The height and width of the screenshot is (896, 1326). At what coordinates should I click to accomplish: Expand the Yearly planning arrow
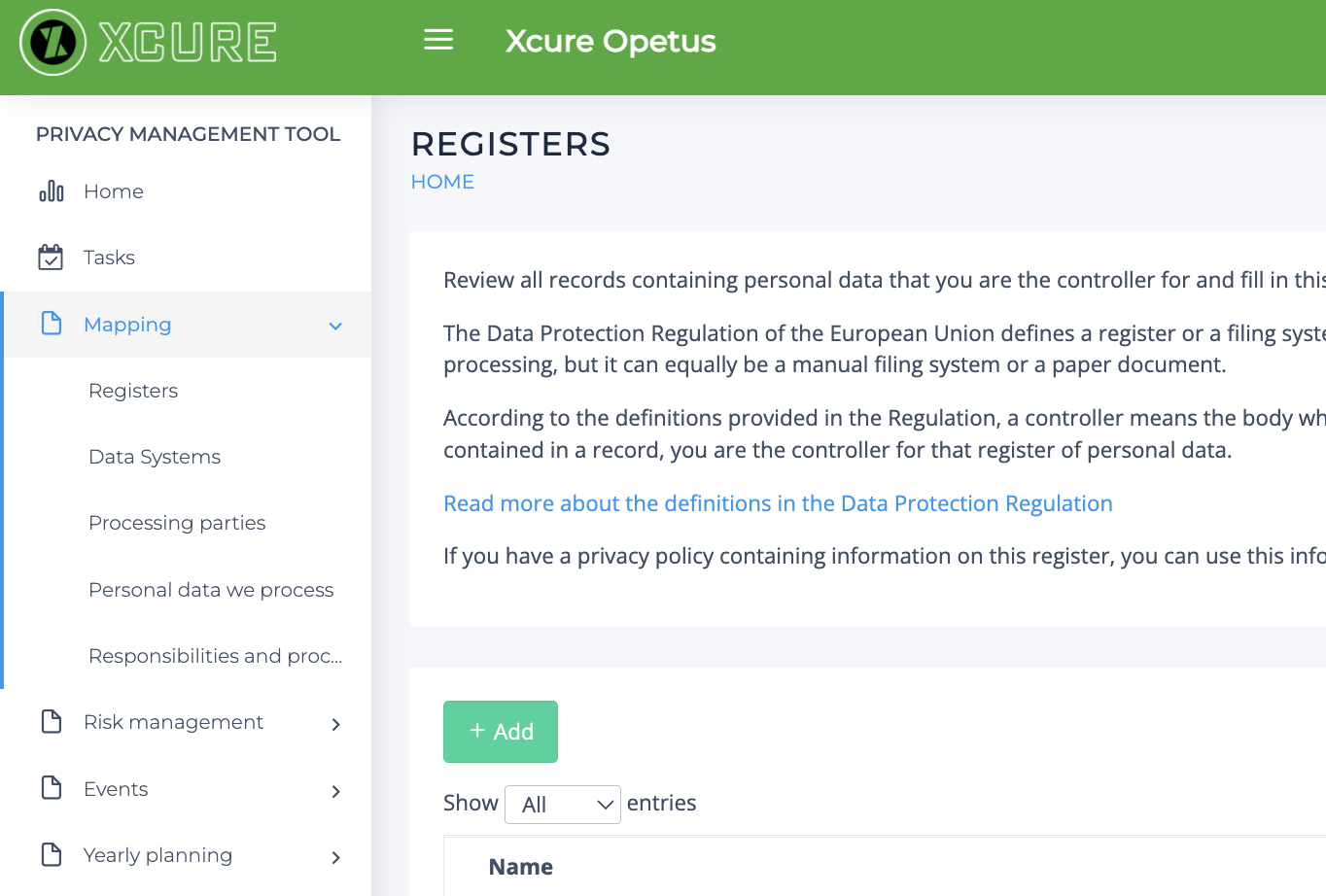[x=335, y=857]
